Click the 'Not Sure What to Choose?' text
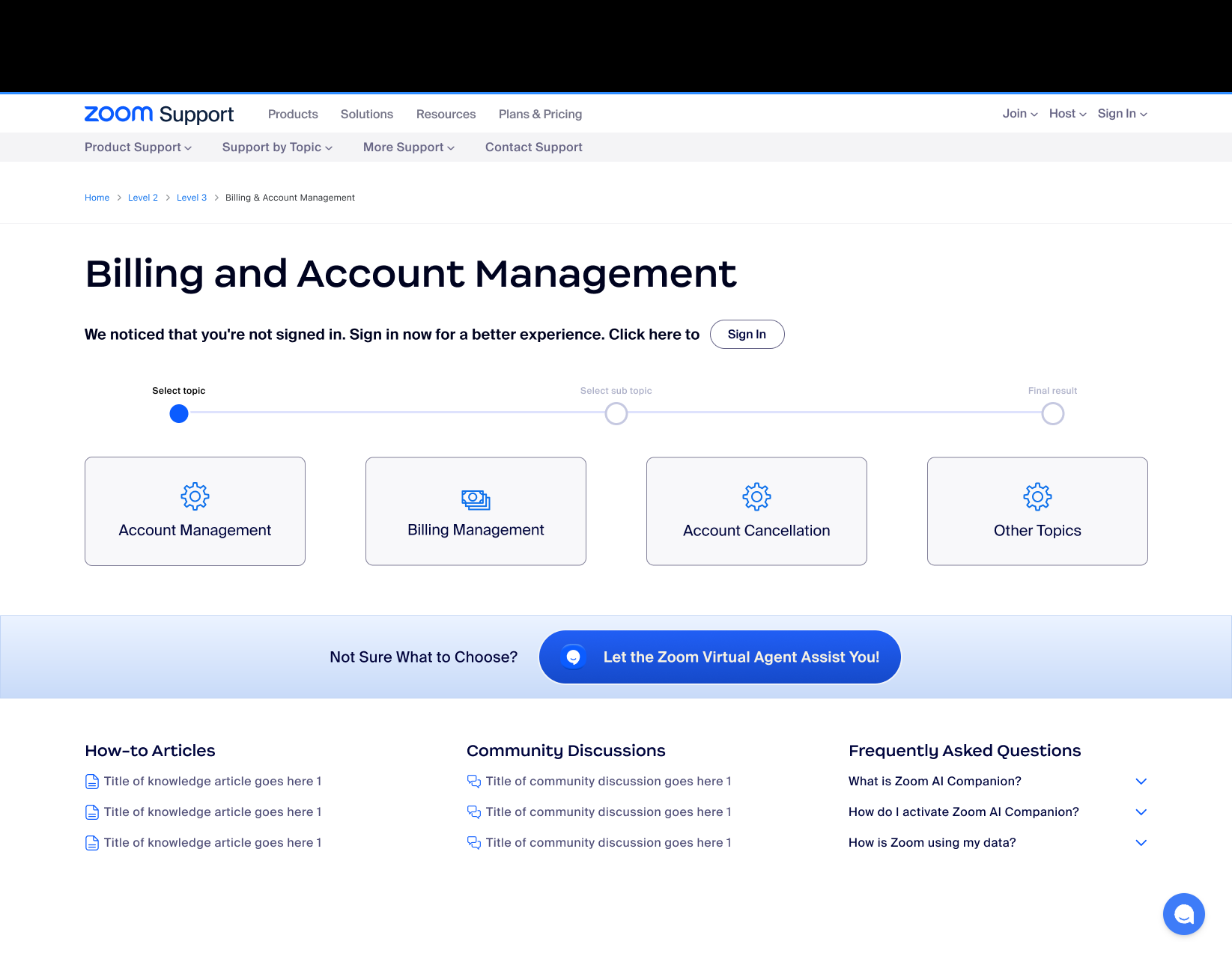Viewport: 1232px width, 965px height. 424,657
